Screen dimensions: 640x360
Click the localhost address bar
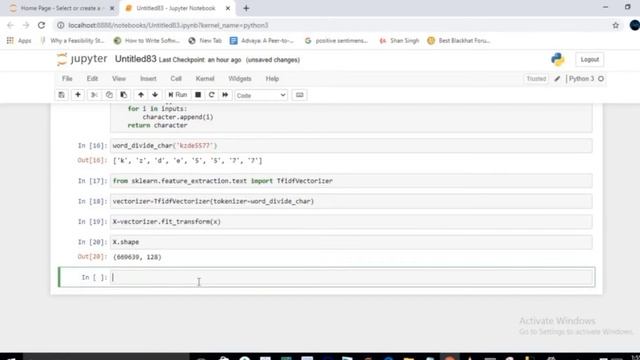335,25
